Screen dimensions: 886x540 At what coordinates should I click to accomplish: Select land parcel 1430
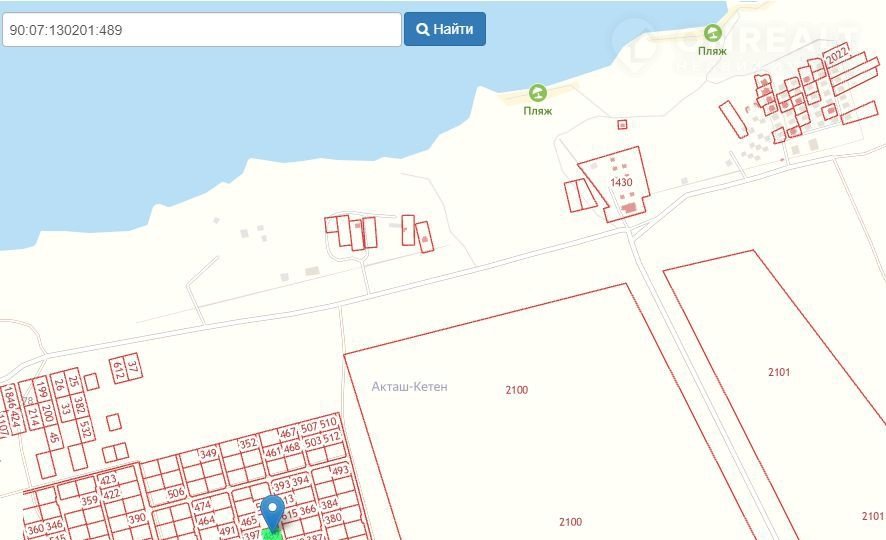click(621, 182)
